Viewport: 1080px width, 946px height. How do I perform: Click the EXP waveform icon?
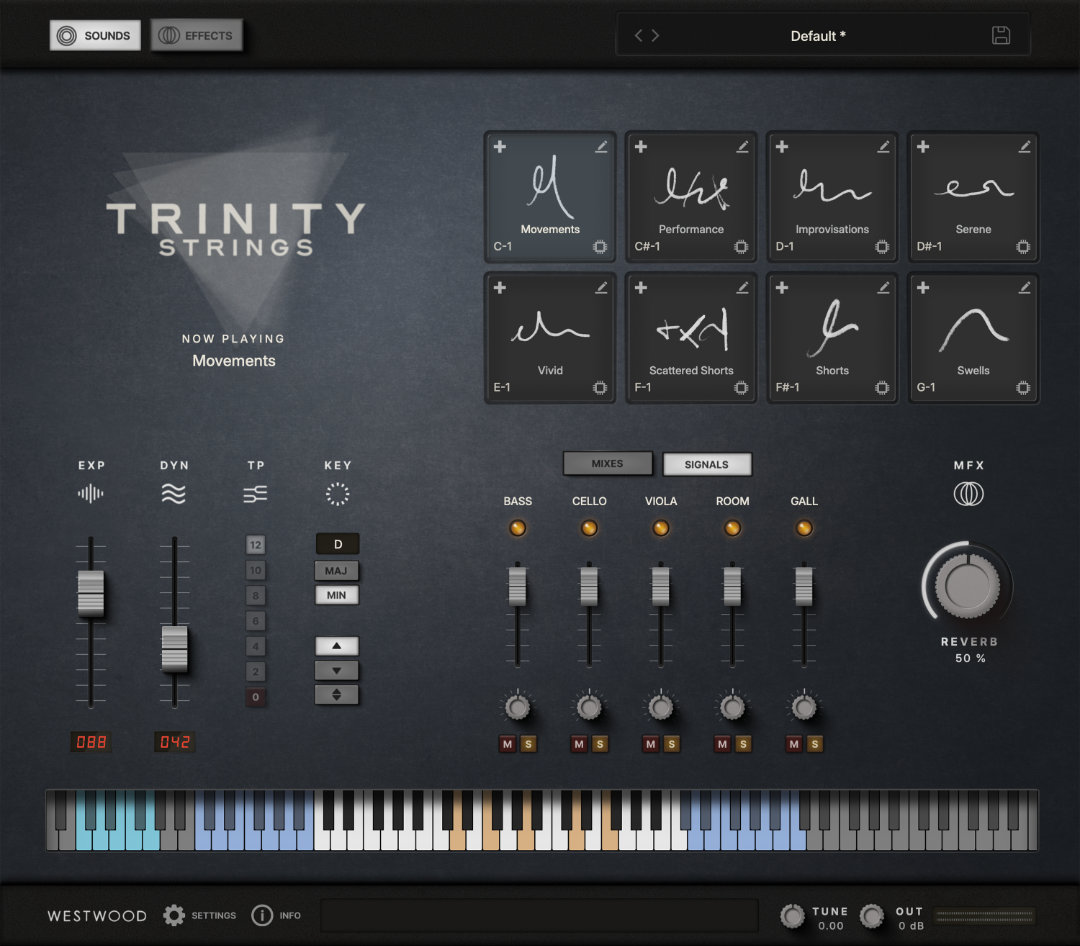[90, 493]
